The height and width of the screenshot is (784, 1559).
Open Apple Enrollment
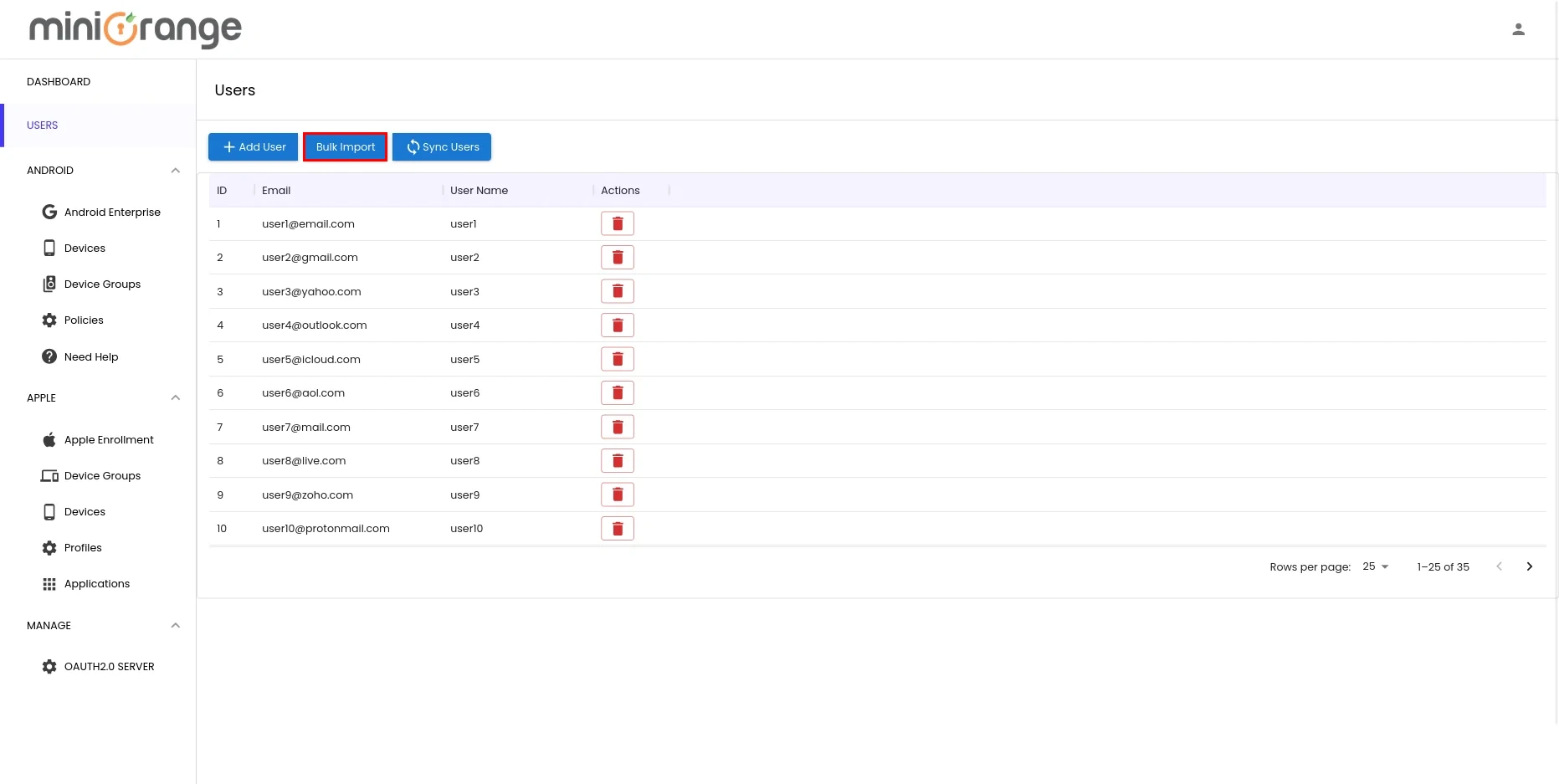109,439
